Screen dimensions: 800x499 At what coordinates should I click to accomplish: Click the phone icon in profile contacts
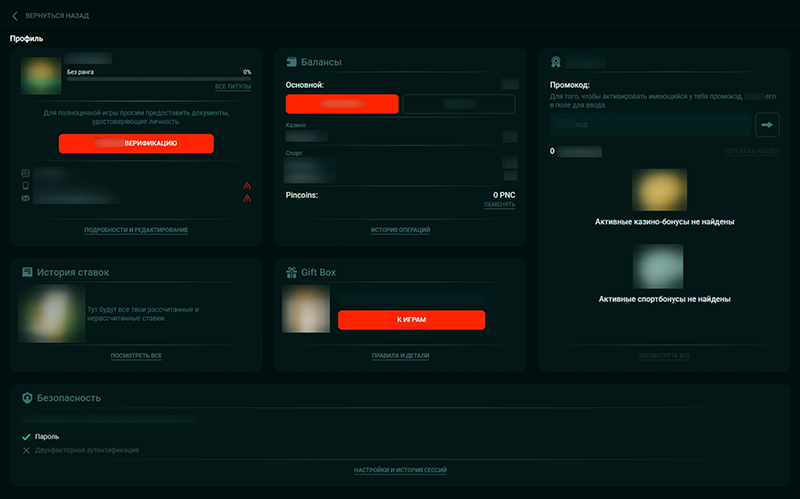coord(25,186)
